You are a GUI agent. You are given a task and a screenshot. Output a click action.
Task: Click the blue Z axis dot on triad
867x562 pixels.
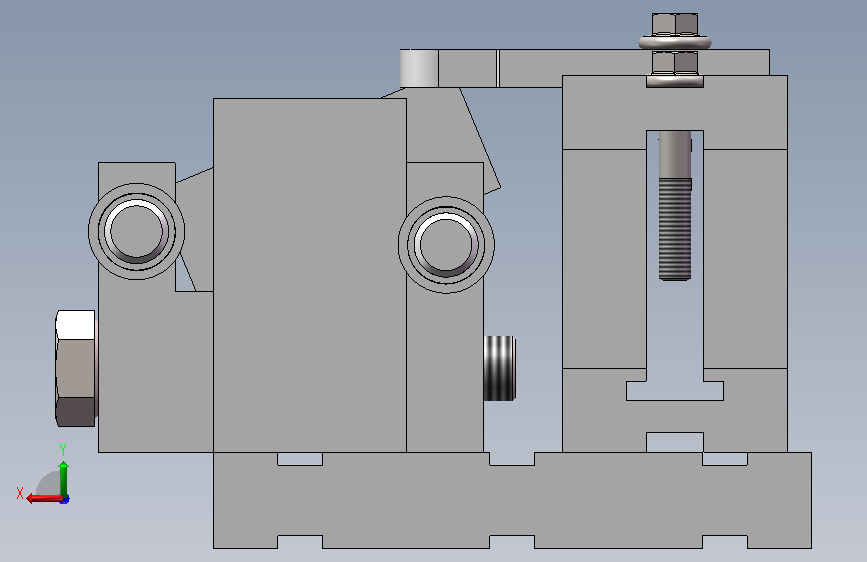click(x=65, y=500)
